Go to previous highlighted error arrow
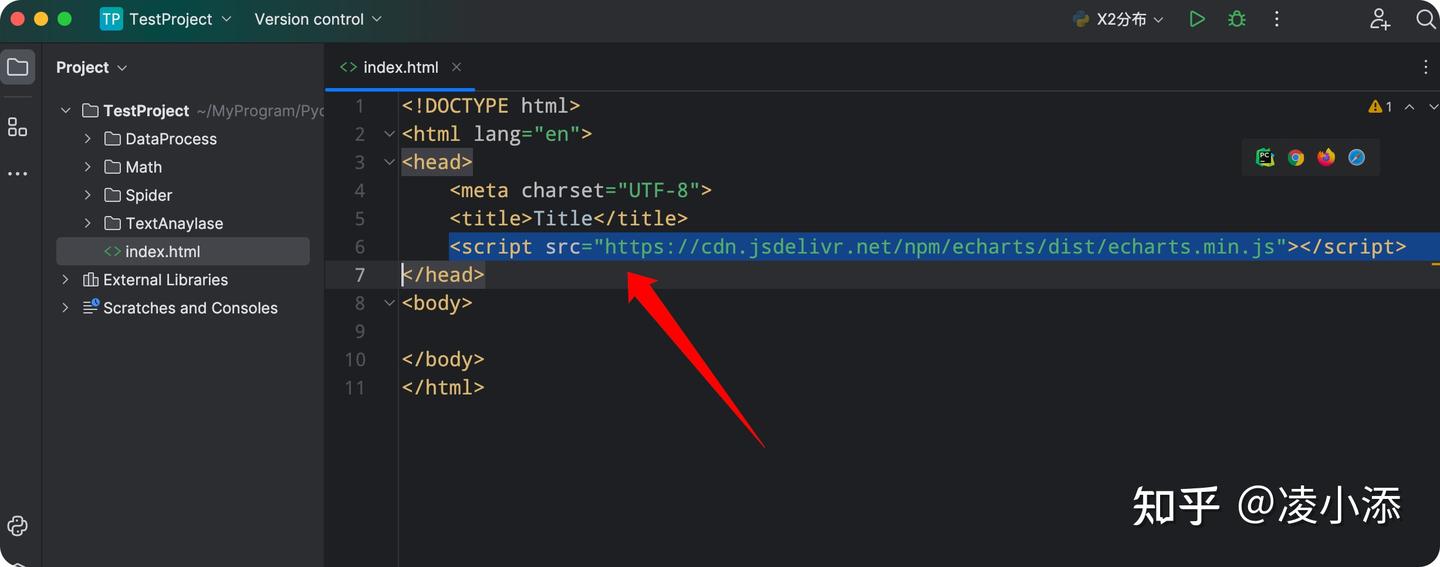 pos(1409,106)
